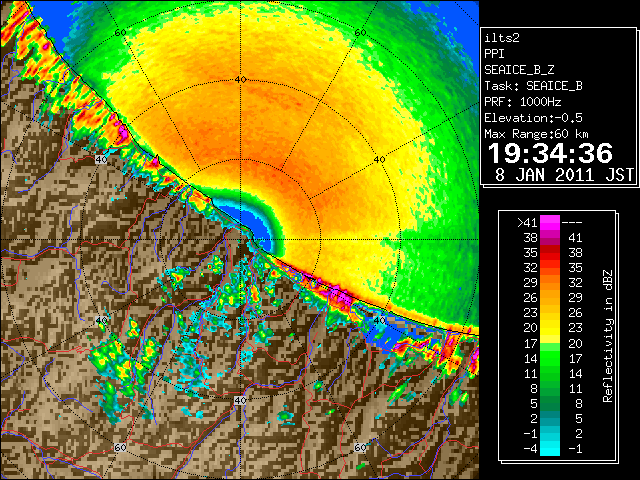Image resolution: width=640 pixels, height=480 pixels.
Task: Click the "8 JAN 2011 JST" date
Action: 564,175
